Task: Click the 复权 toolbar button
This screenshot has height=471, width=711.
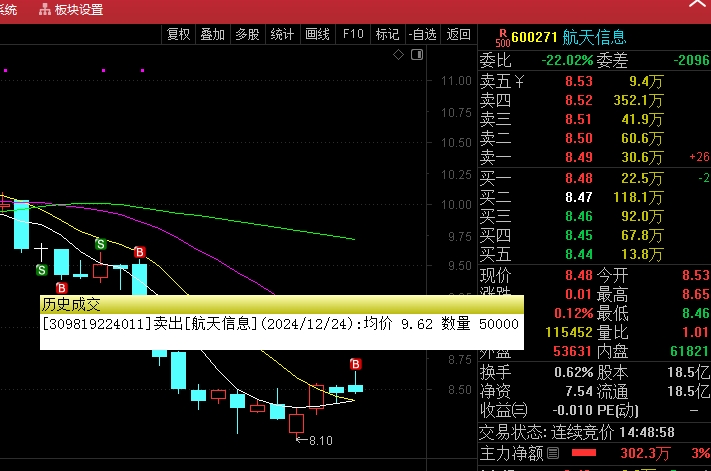Action: click(x=178, y=34)
